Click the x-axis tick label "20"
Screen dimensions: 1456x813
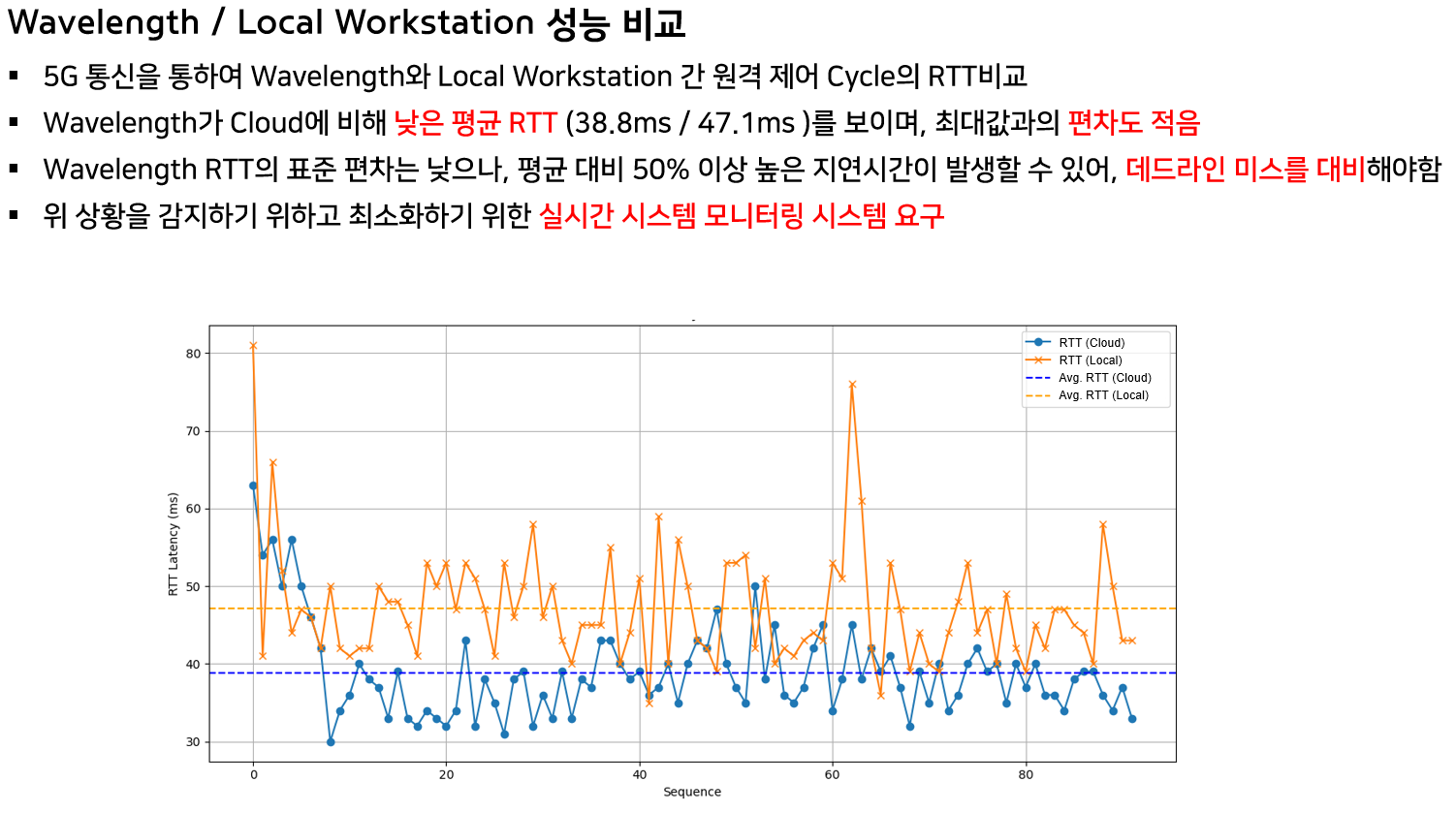tap(446, 774)
